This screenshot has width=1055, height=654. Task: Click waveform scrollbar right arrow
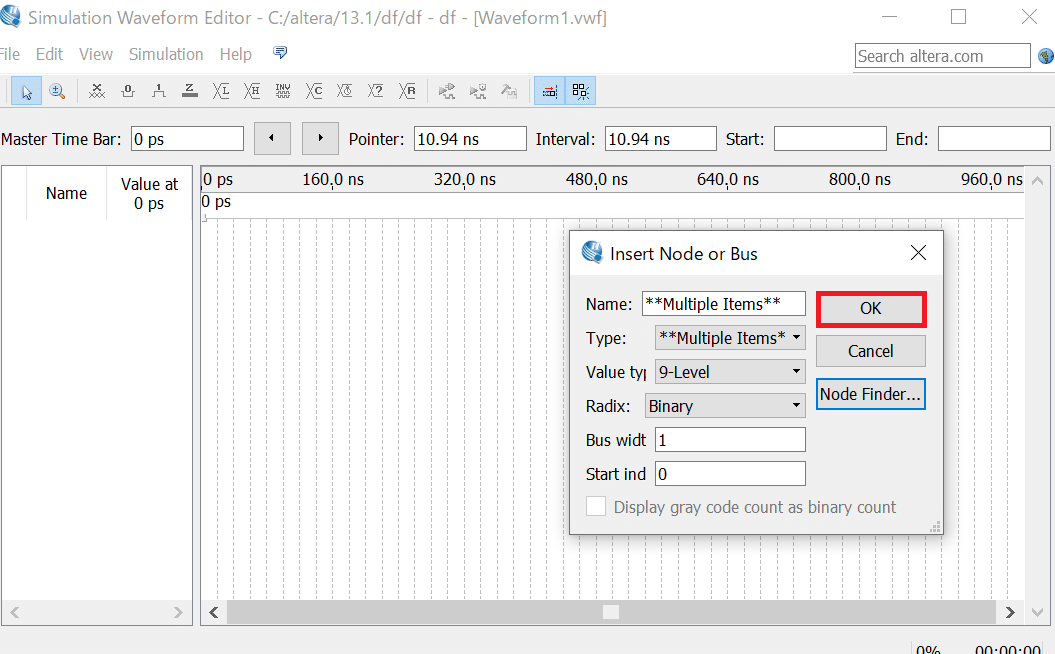point(1010,612)
